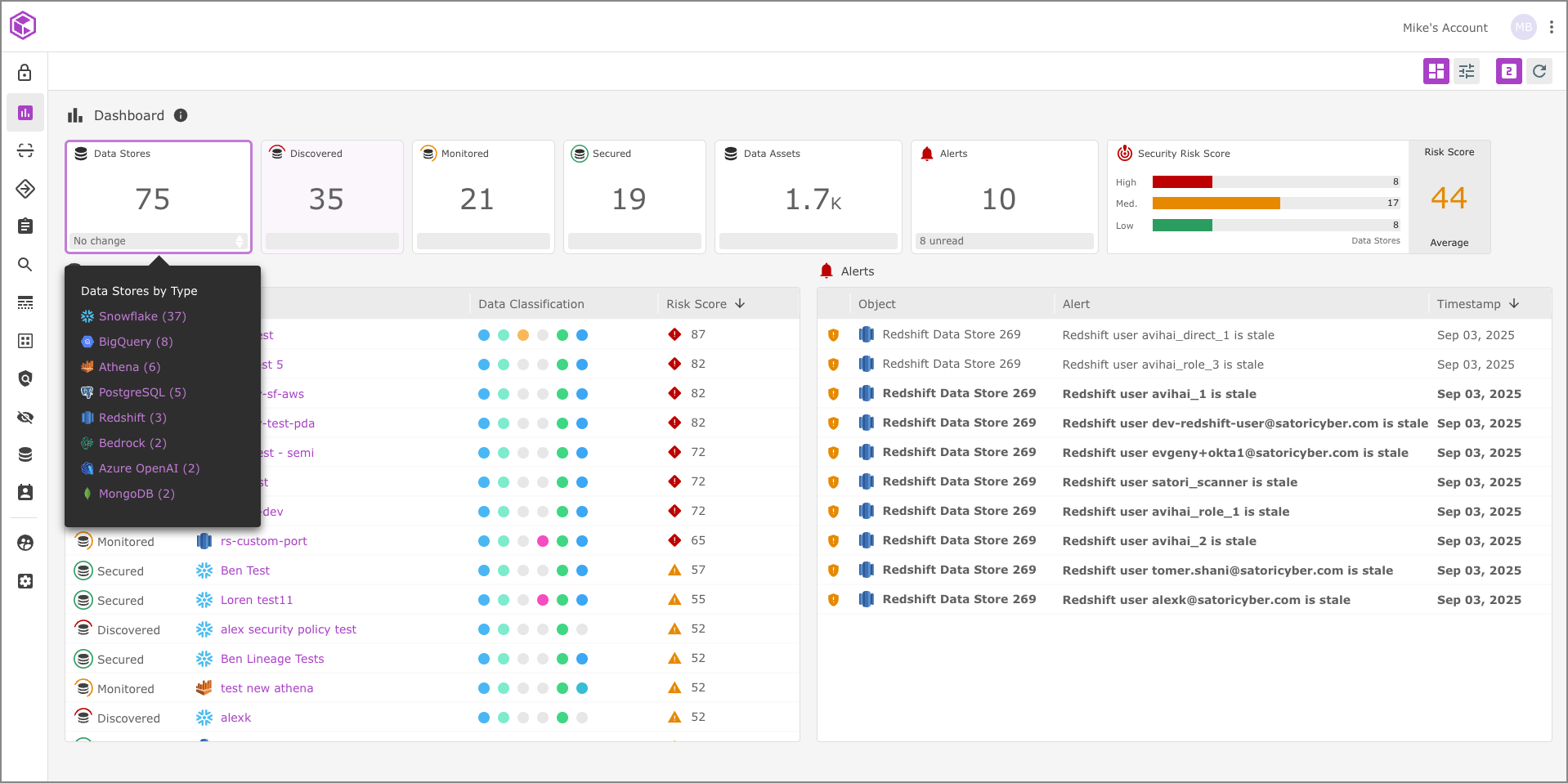Click the red High risk score bar
Screen dimensions: 1568x783
1182,182
